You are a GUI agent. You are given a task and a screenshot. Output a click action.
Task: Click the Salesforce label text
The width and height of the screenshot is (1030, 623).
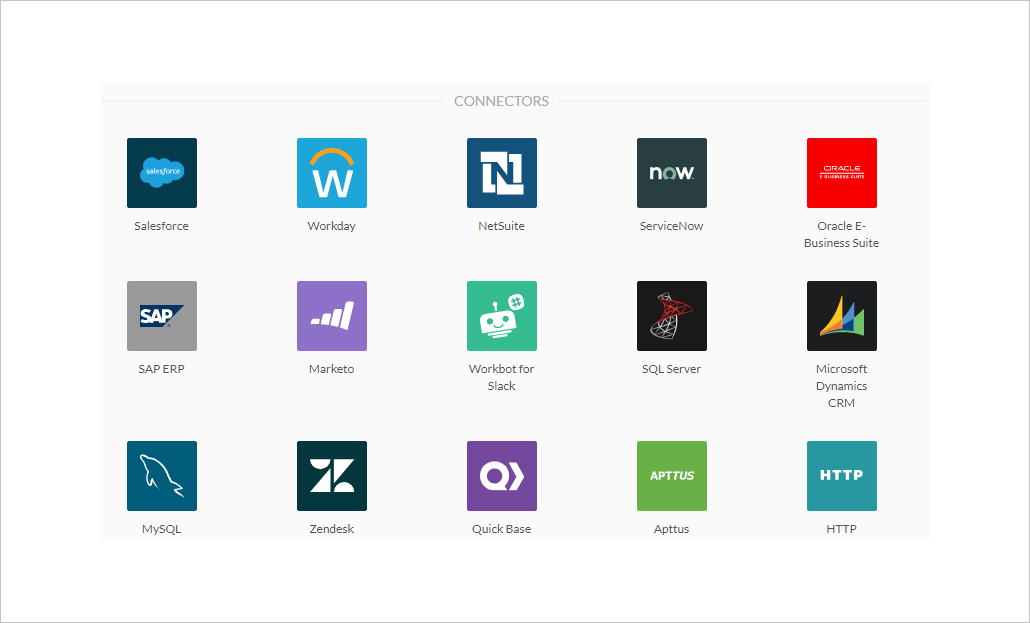click(161, 225)
